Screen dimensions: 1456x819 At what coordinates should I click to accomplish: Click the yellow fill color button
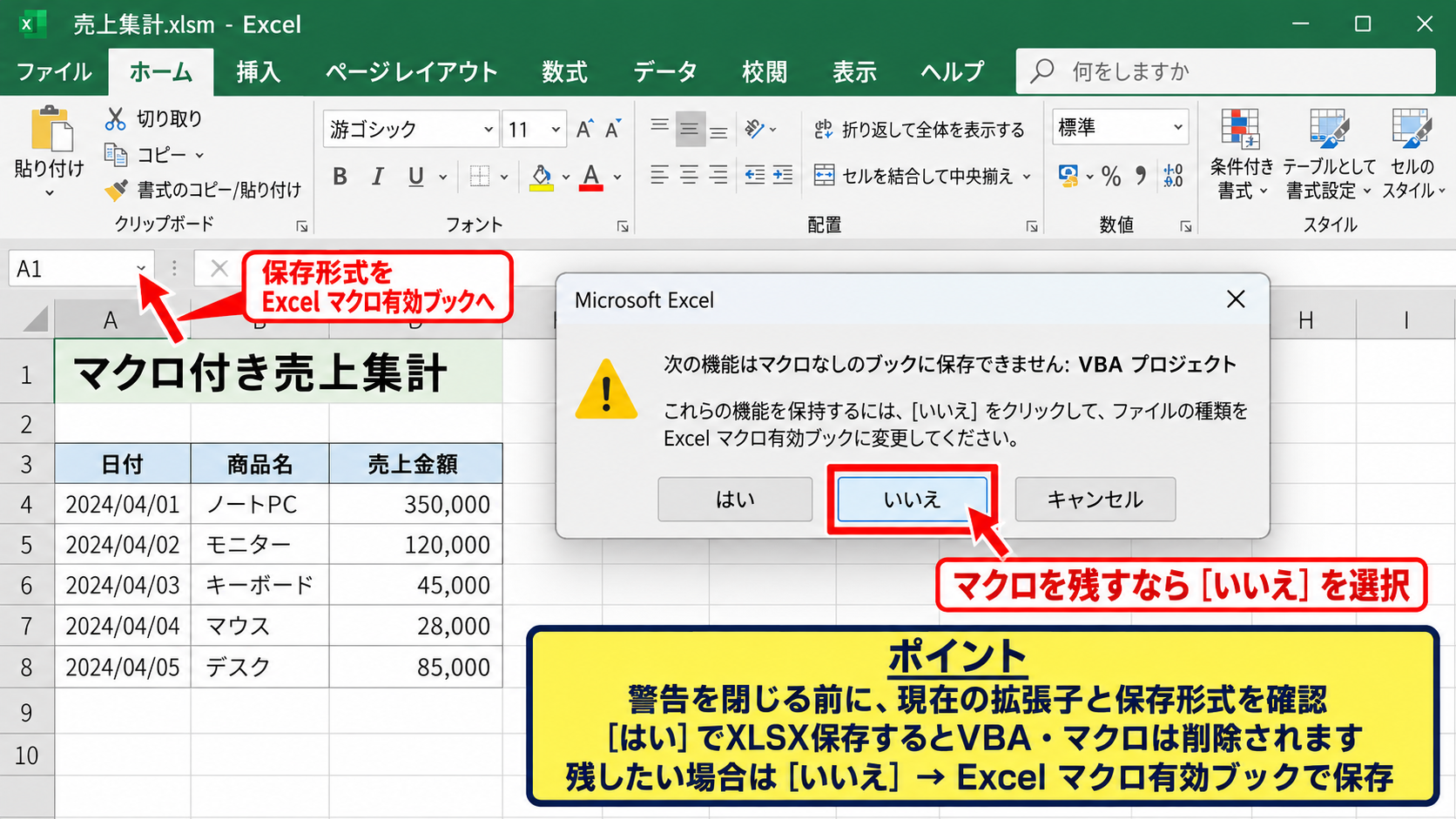tap(542, 177)
